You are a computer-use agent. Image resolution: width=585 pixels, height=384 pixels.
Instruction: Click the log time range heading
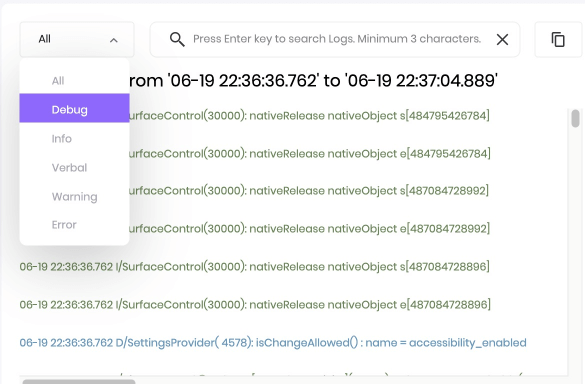pos(313,81)
